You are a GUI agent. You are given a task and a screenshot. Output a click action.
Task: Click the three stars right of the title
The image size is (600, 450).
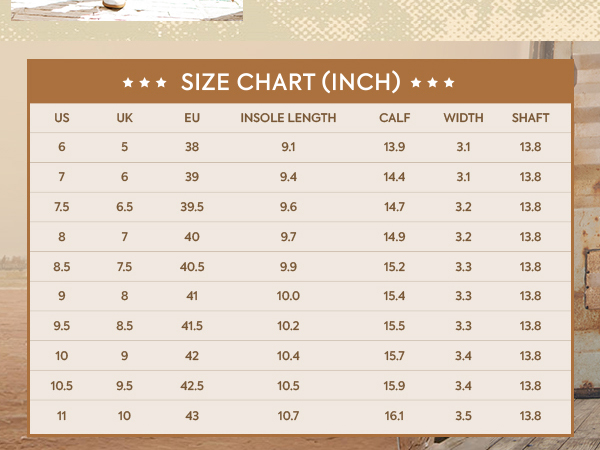[x=433, y=82]
